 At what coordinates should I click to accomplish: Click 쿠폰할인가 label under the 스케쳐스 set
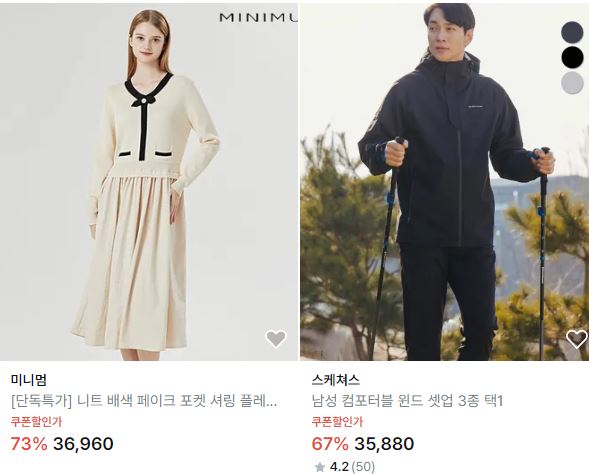click(x=337, y=421)
